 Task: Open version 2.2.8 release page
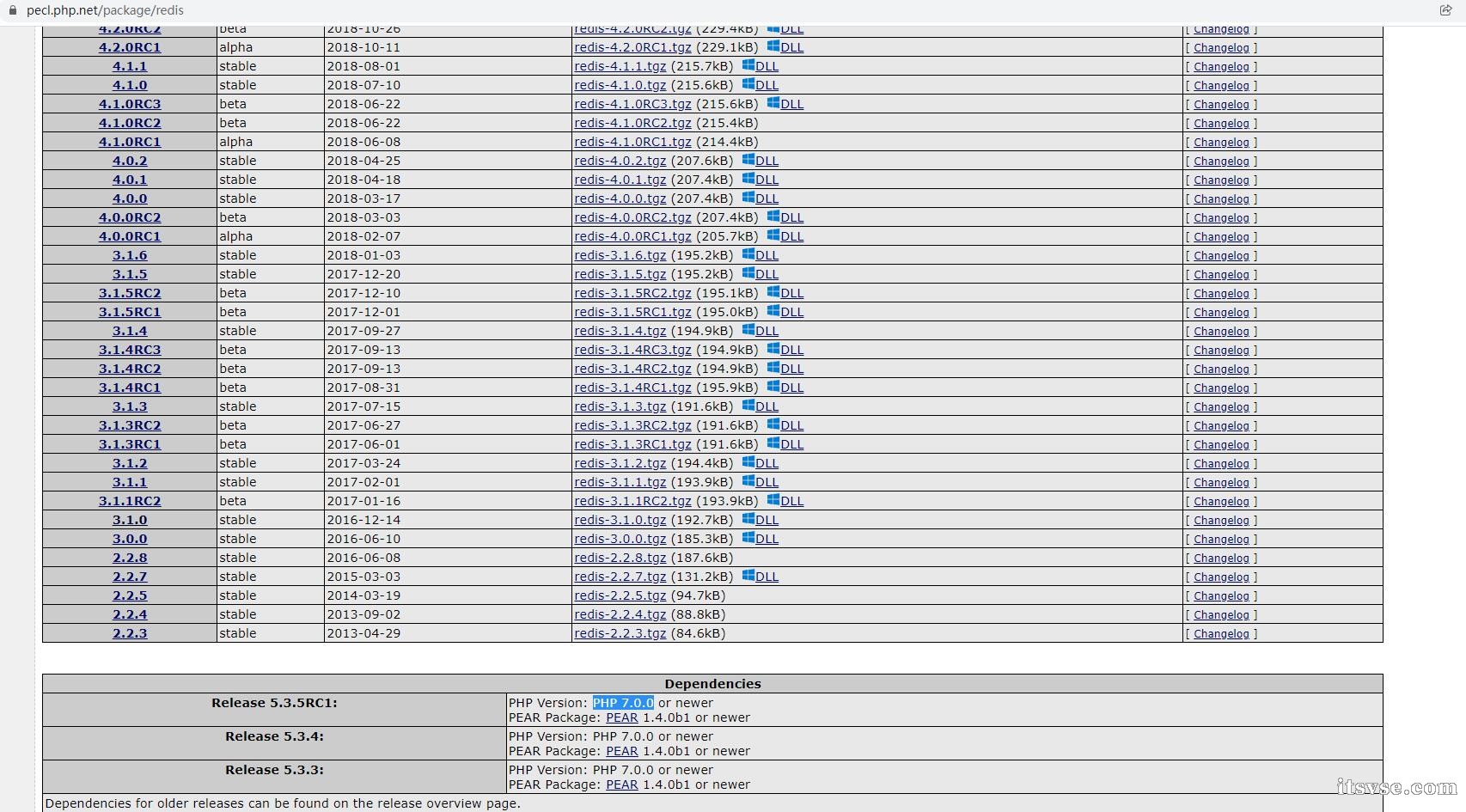(130, 558)
